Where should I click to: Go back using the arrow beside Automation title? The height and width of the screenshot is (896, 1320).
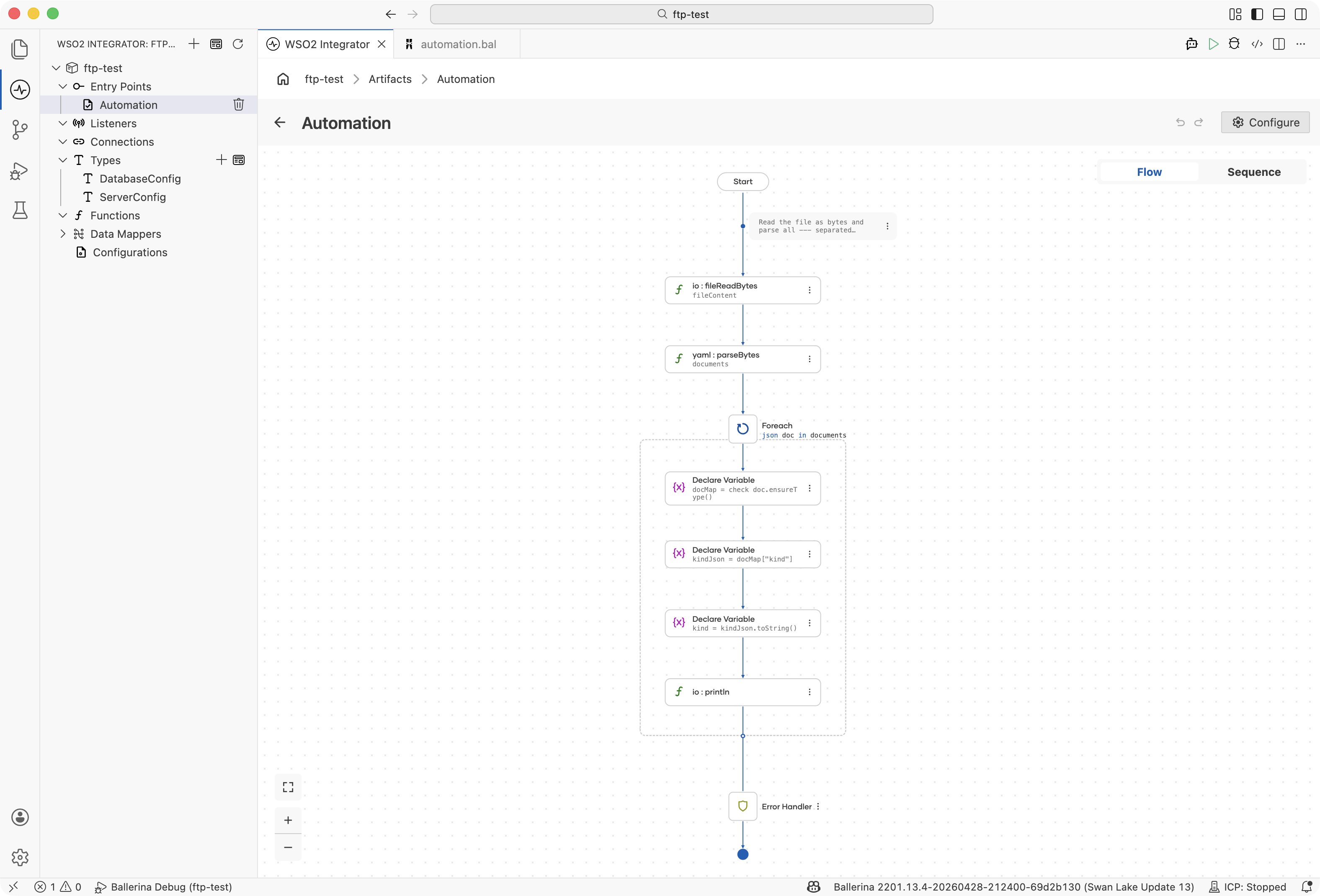point(279,123)
